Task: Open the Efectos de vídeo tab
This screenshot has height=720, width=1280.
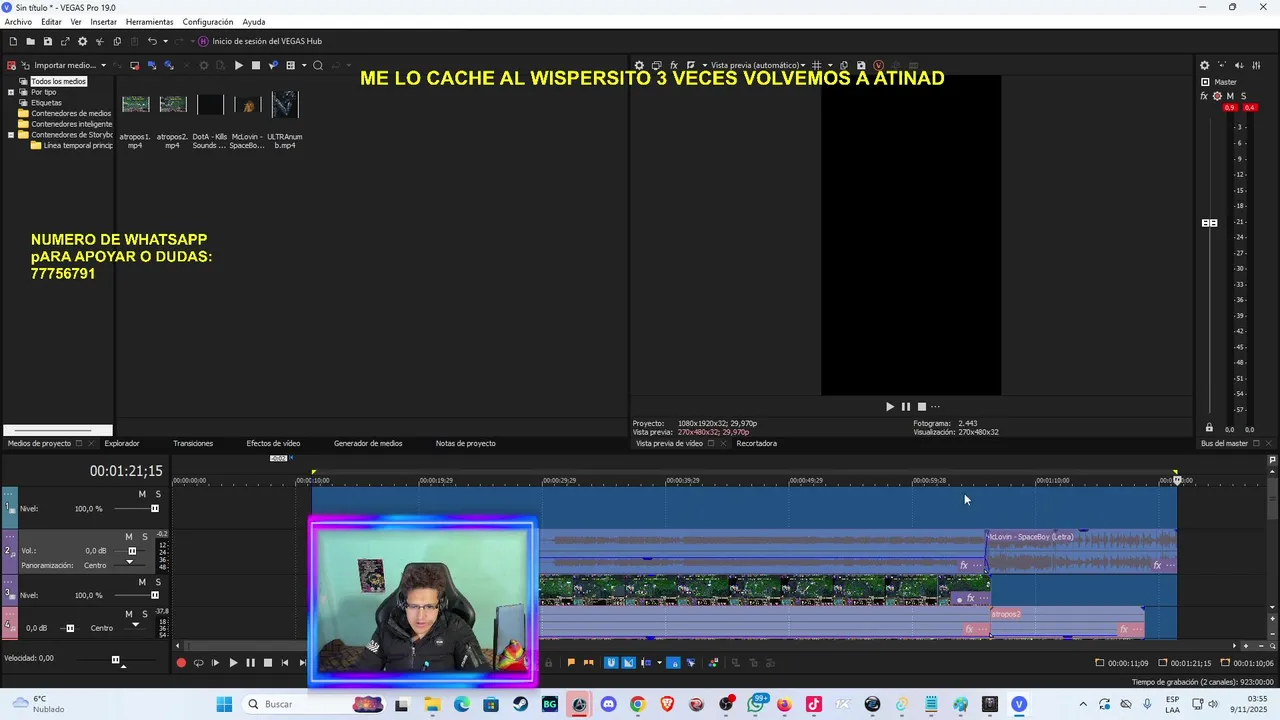Action: (273, 443)
